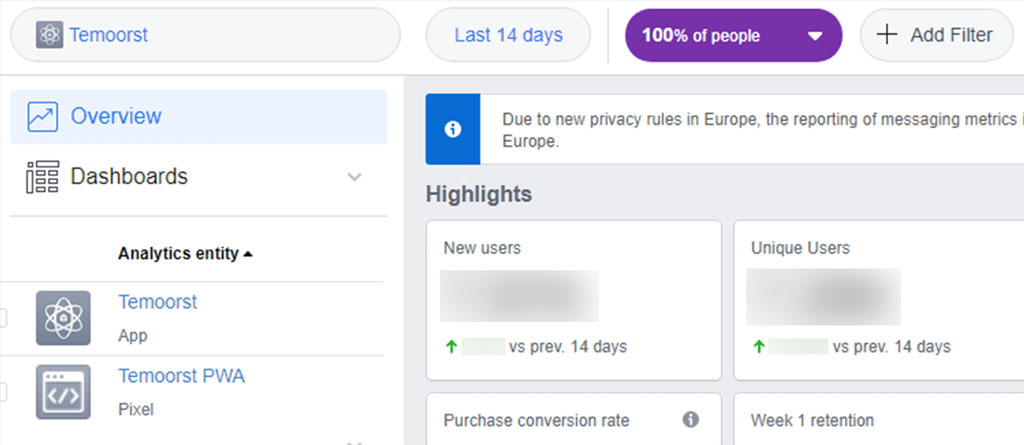Click the atom icon in the Temoorst selector
The height and width of the screenshot is (445, 1024).
(49, 35)
